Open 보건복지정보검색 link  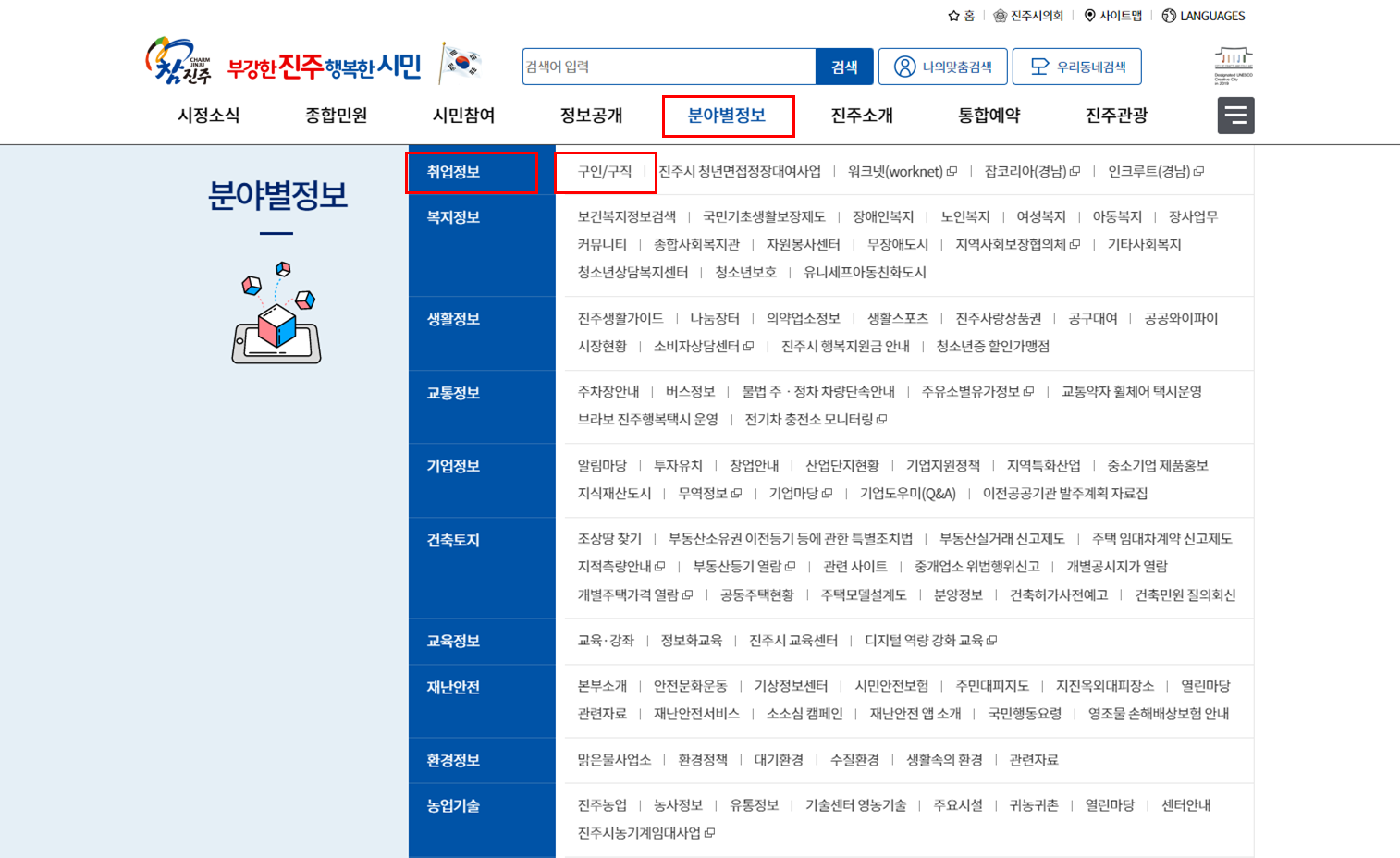(x=627, y=216)
